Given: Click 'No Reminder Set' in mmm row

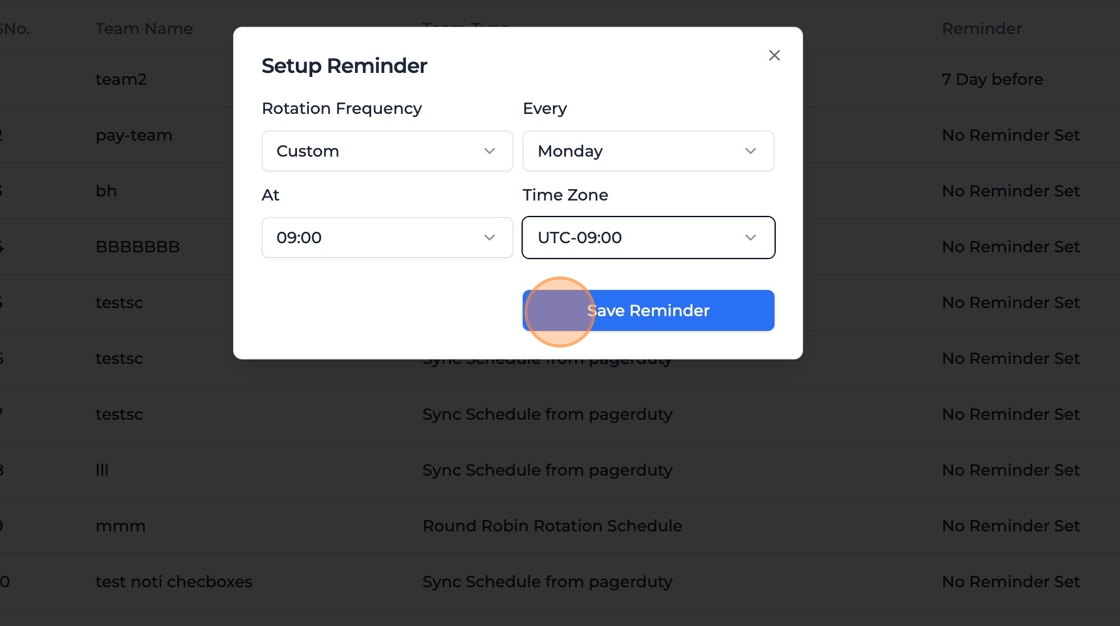Looking at the screenshot, I should coord(1010,526).
